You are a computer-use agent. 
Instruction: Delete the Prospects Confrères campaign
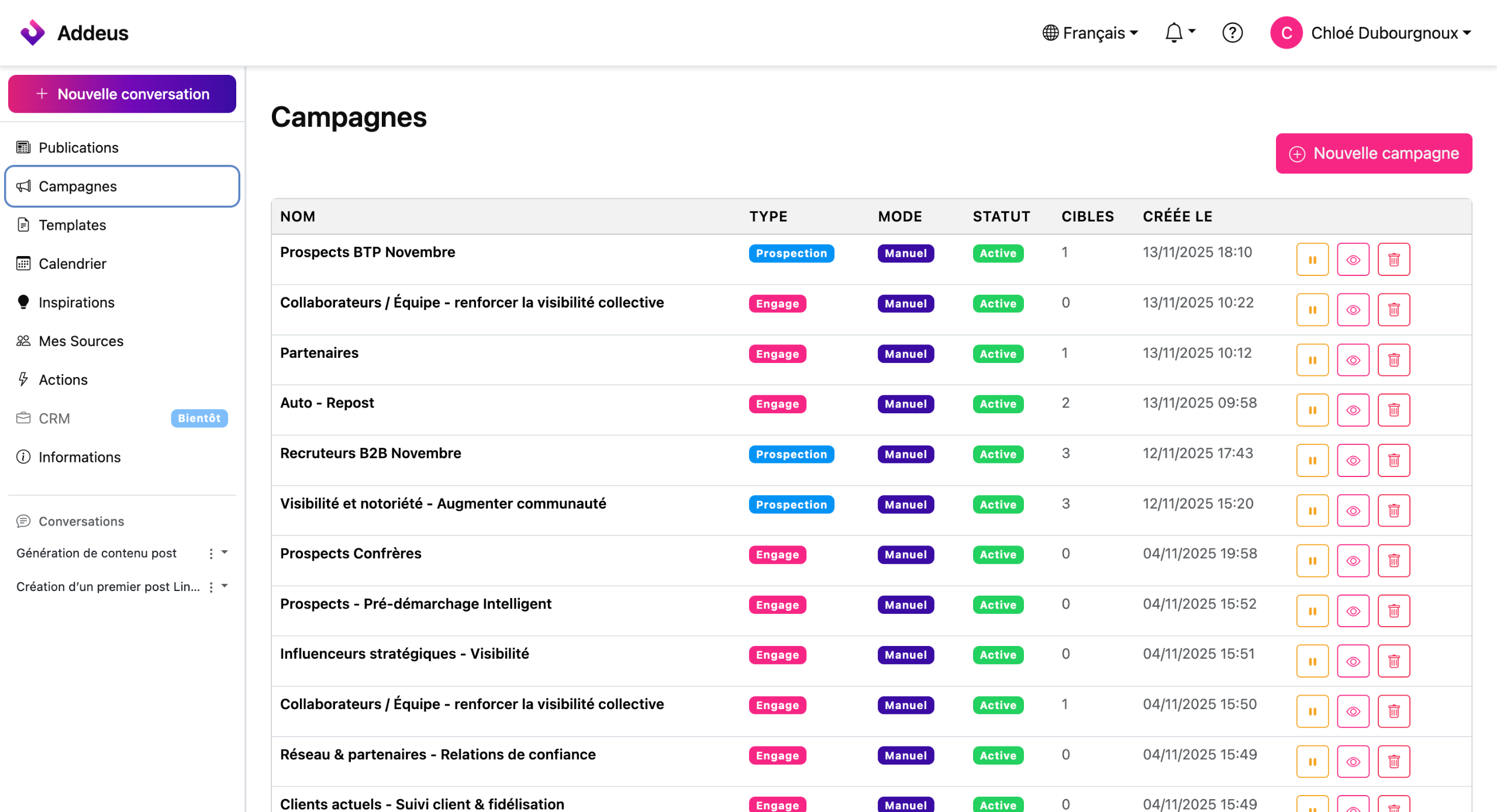(1393, 561)
